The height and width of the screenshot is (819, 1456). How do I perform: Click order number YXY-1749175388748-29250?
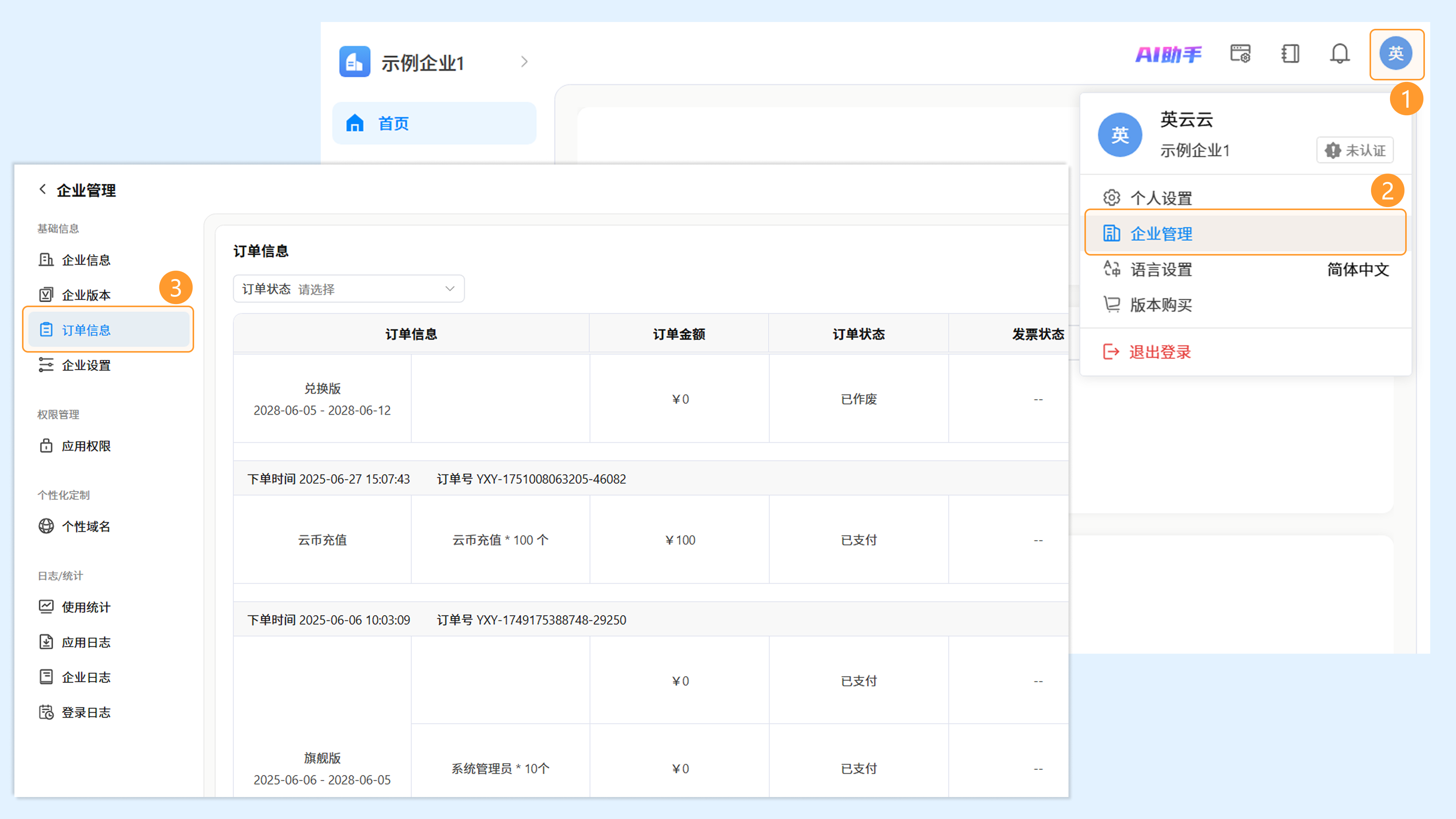tap(551, 620)
